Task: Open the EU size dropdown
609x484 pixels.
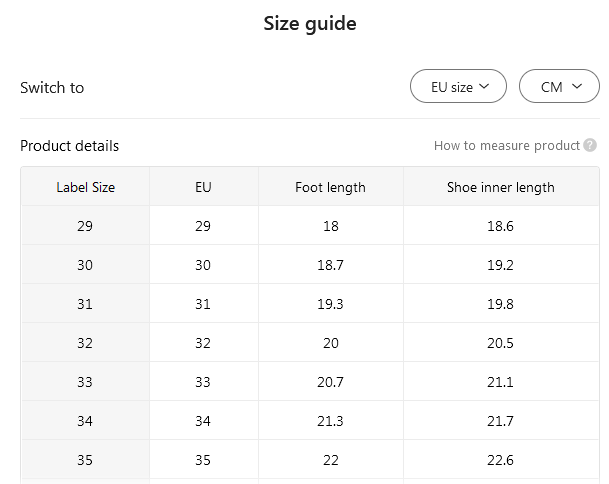Action: (458, 87)
